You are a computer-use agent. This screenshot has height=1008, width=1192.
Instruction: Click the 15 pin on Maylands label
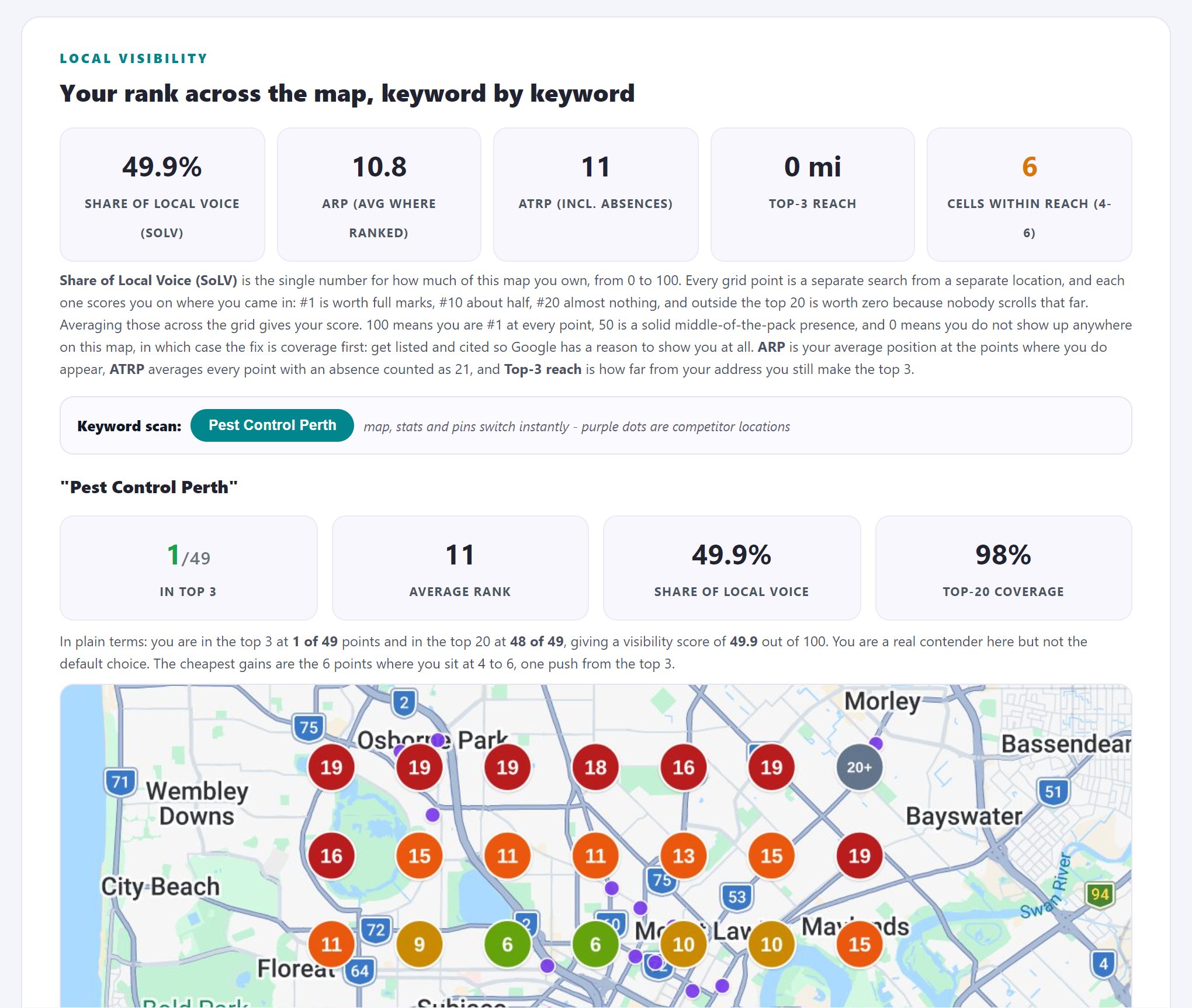pyautogui.click(x=859, y=944)
